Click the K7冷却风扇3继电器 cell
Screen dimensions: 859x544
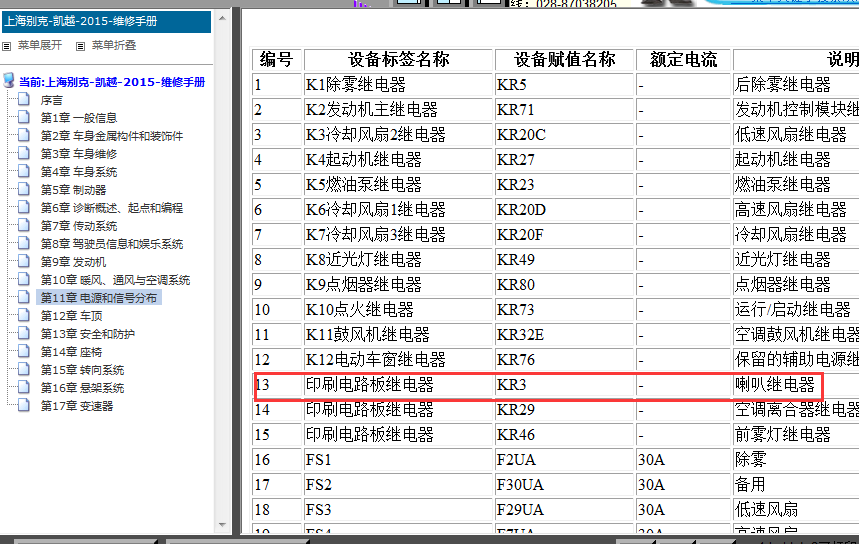(398, 235)
